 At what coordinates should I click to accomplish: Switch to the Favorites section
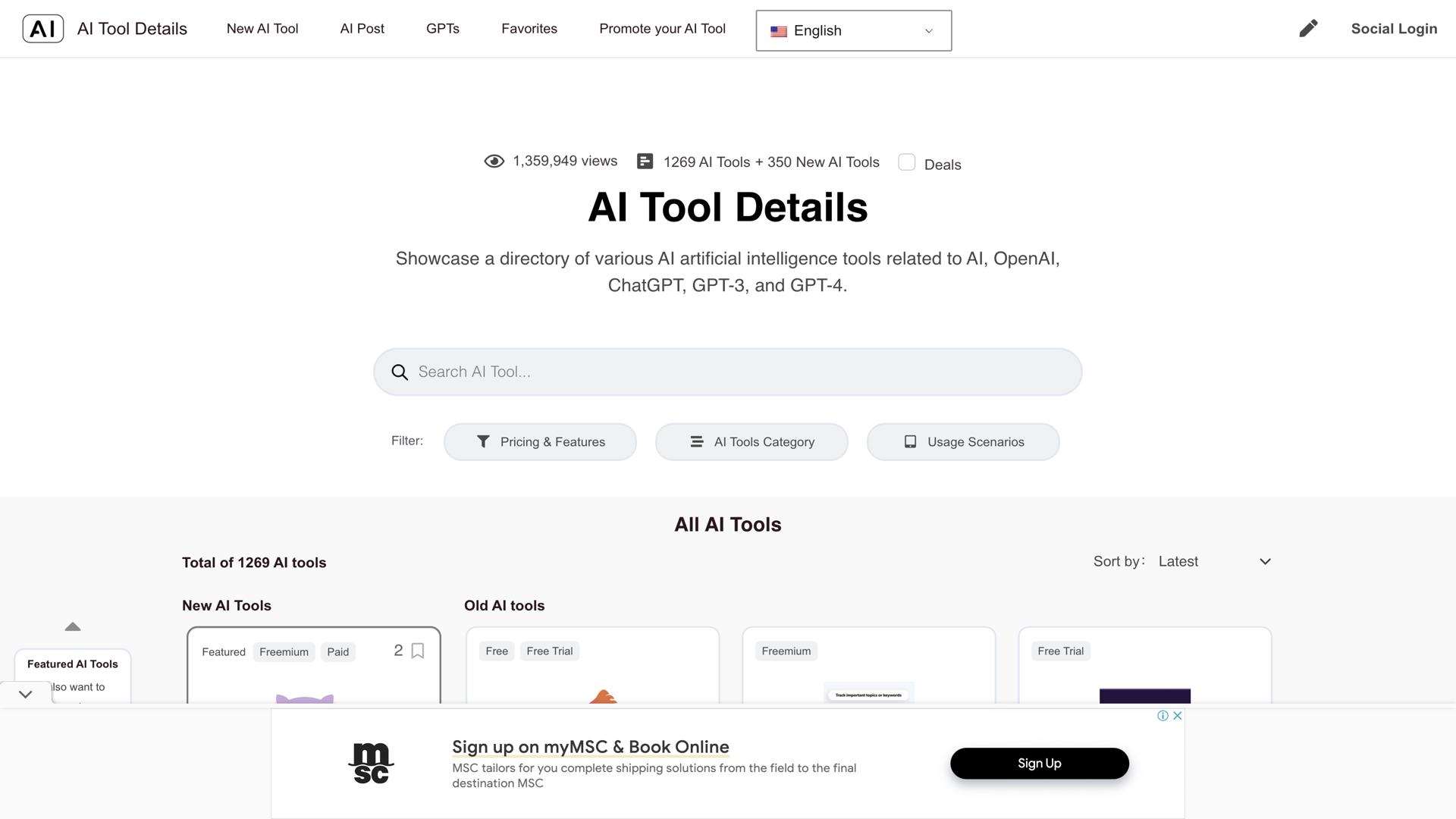529,28
